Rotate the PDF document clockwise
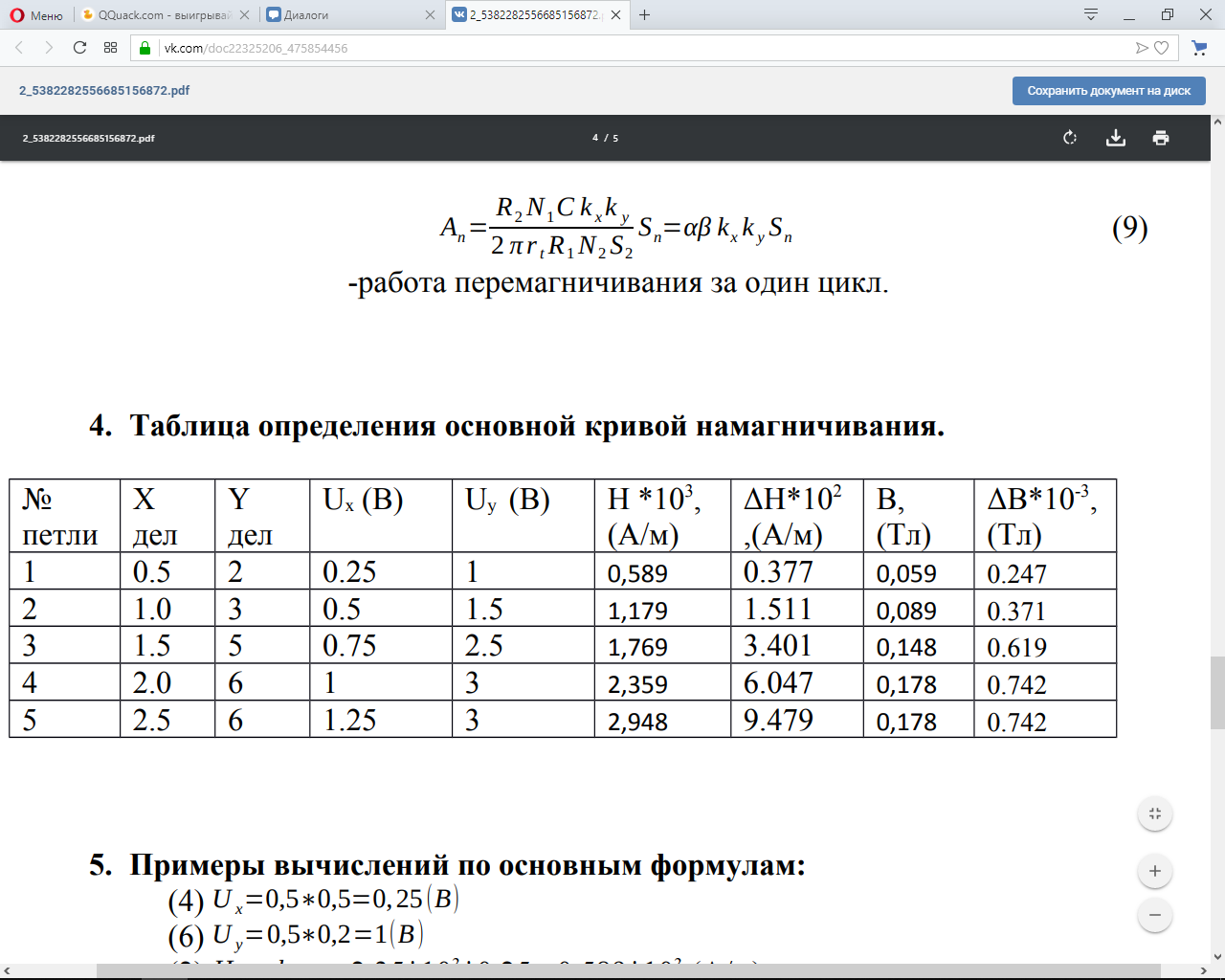The height and width of the screenshot is (980, 1225). (x=1070, y=138)
